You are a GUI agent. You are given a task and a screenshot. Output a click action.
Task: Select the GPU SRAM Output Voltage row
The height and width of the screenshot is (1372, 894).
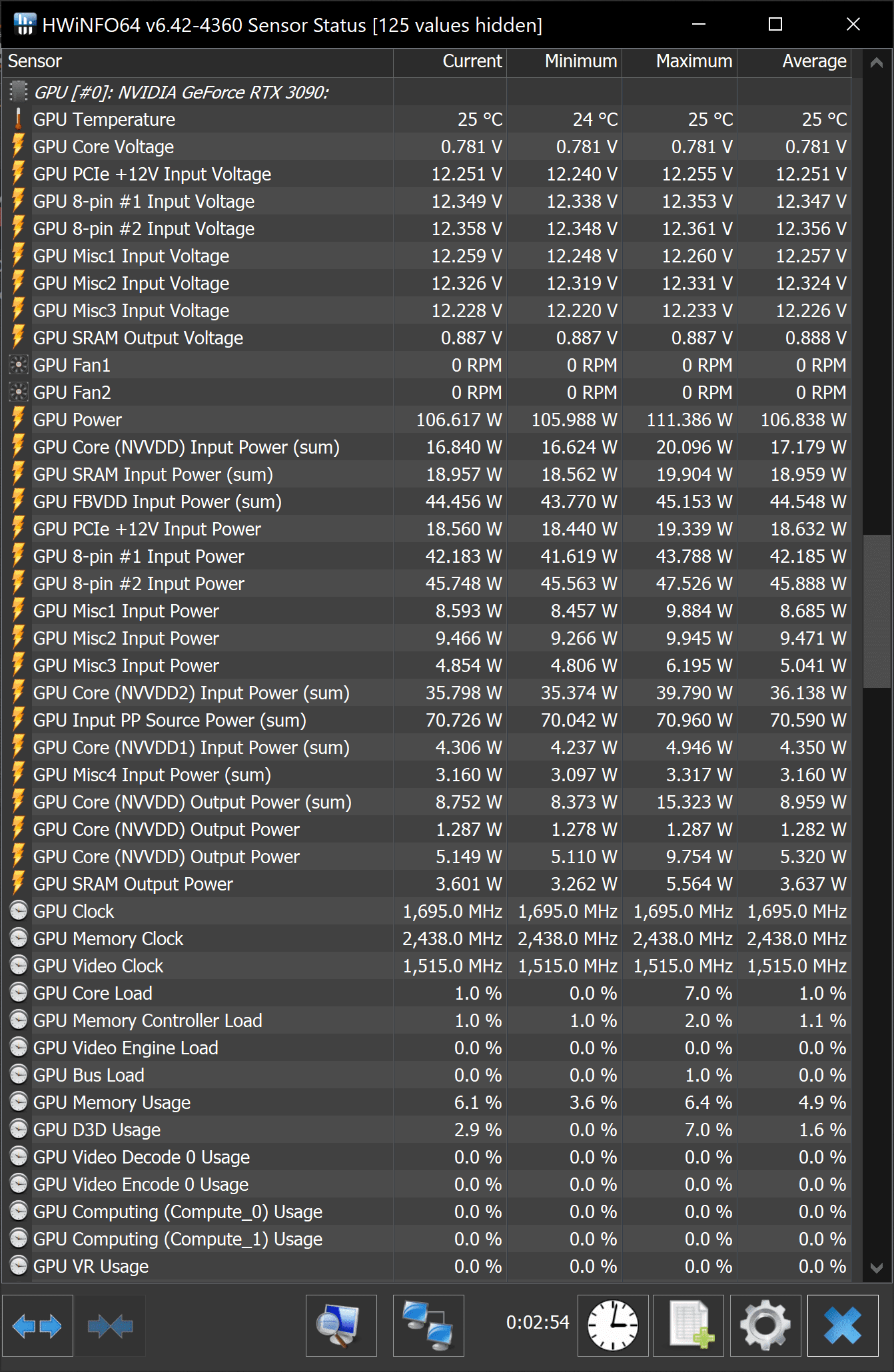(426, 338)
